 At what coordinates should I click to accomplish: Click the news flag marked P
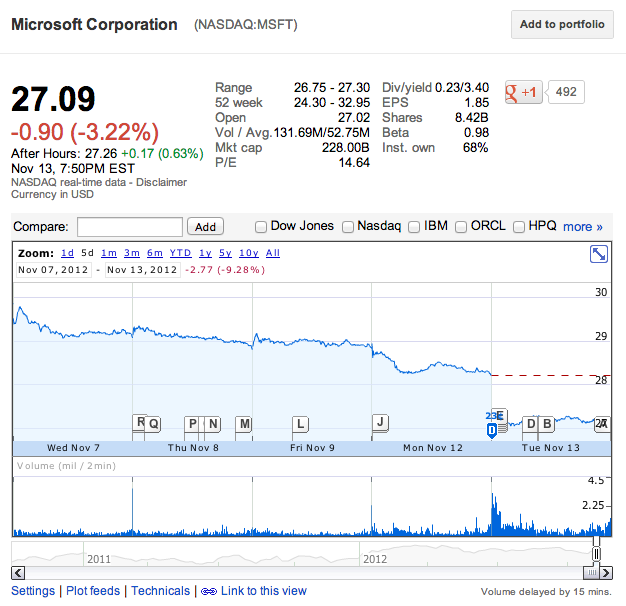click(x=192, y=424)
